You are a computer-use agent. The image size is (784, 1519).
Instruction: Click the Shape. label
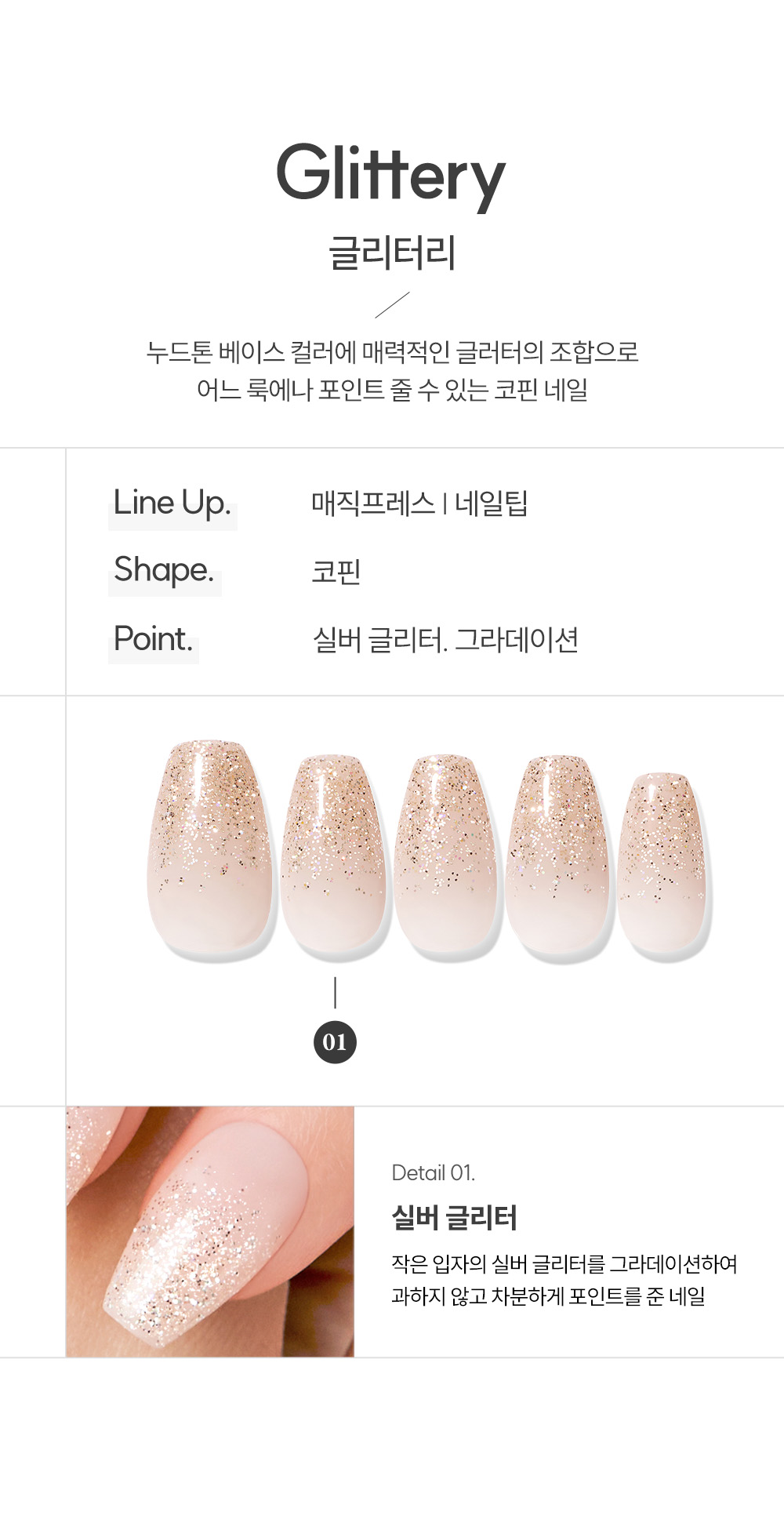click(163, 570)
